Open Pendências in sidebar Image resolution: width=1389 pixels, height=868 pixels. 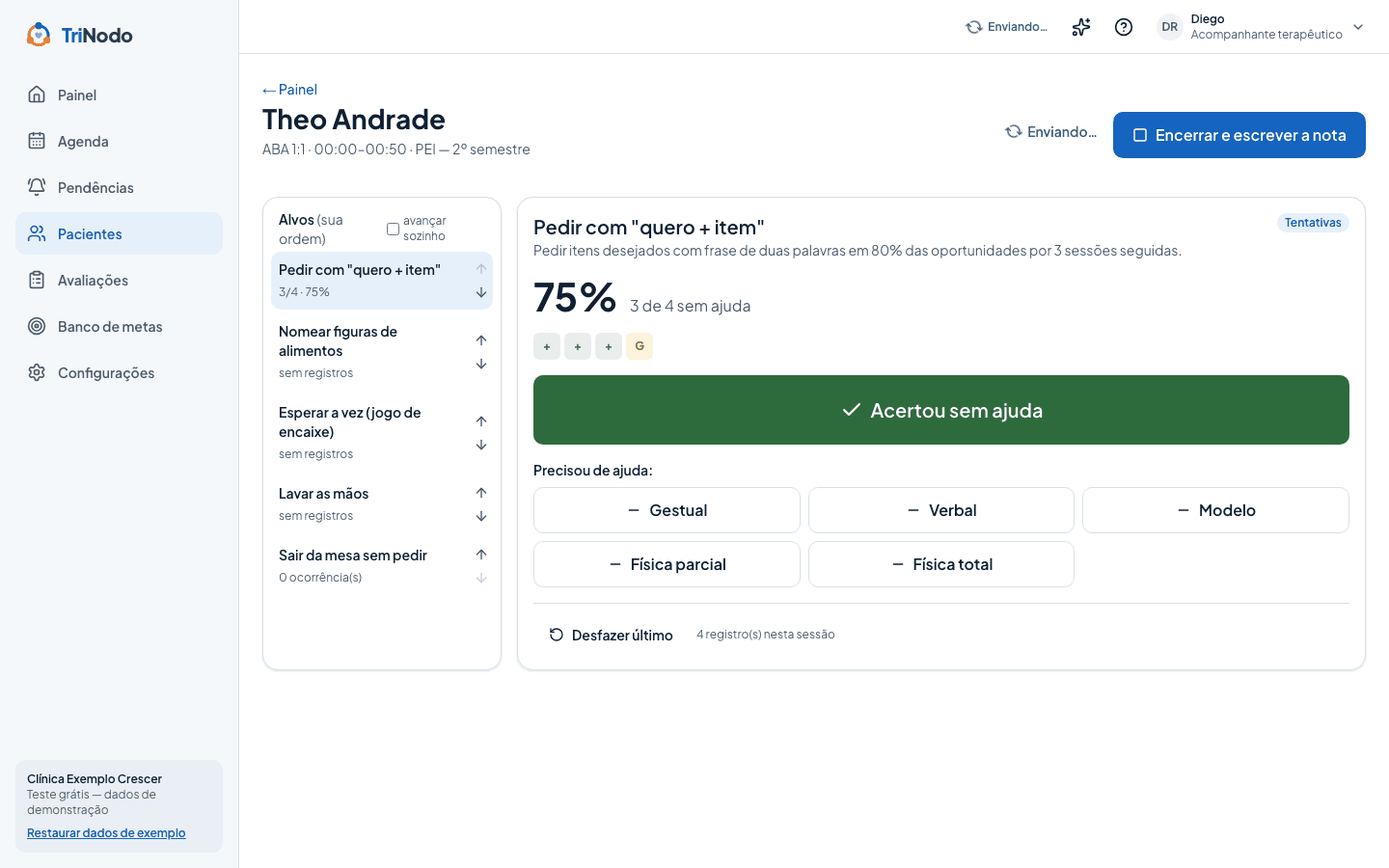[x=119, y=187]
